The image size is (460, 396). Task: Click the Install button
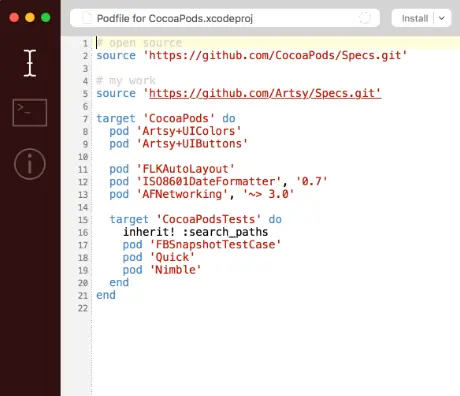(415, 18)
